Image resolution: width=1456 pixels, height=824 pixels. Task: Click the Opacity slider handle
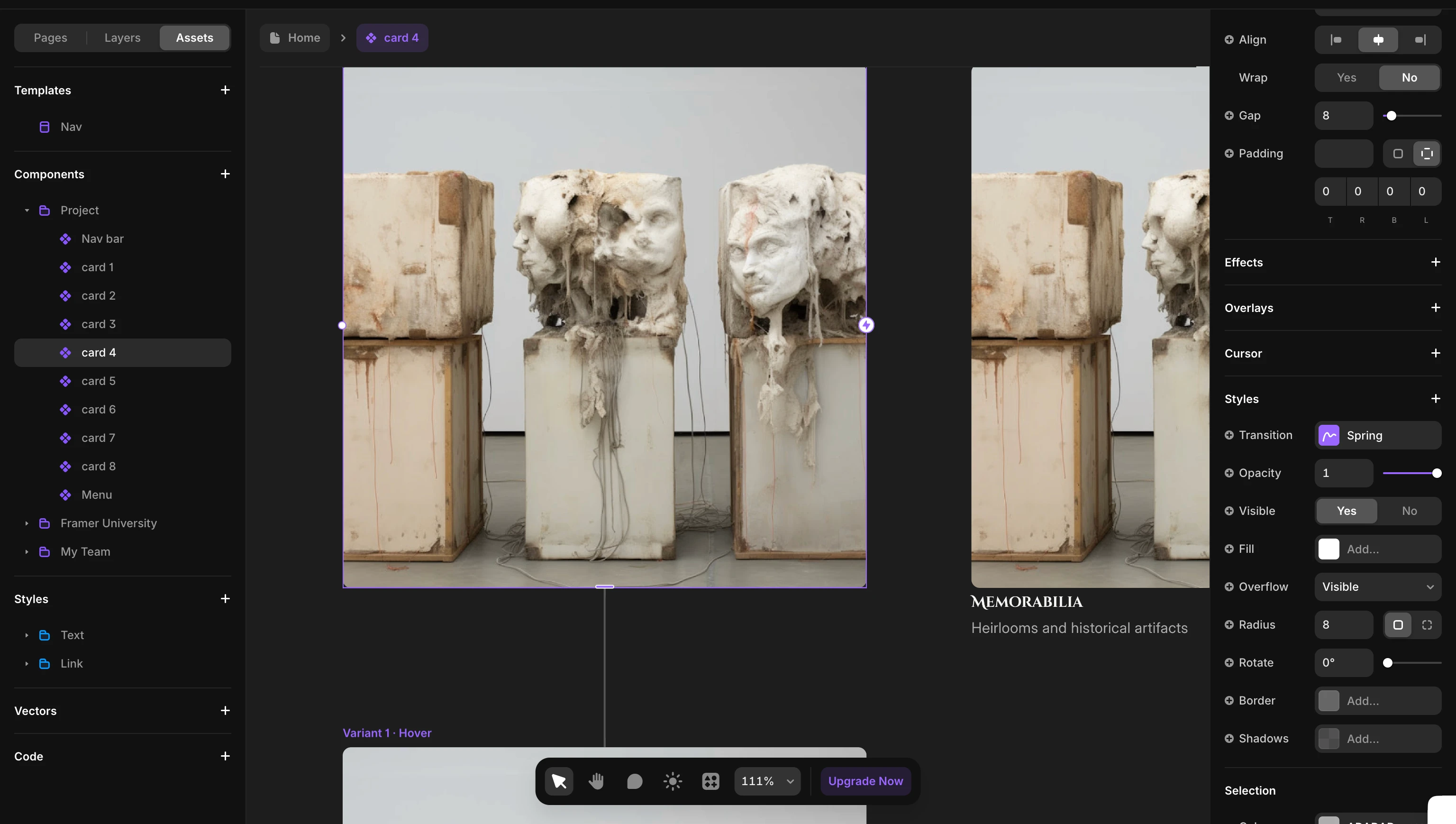click(1436, 473)
